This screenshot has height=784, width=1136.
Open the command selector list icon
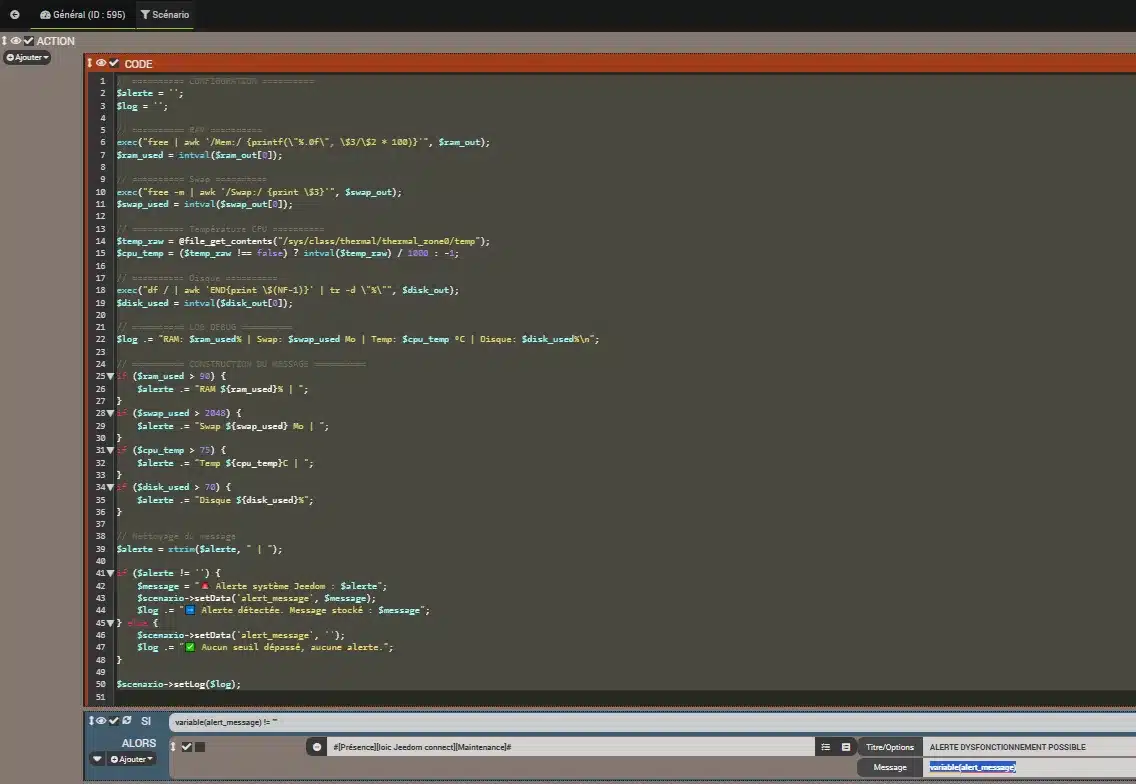[x=825, y=747]
